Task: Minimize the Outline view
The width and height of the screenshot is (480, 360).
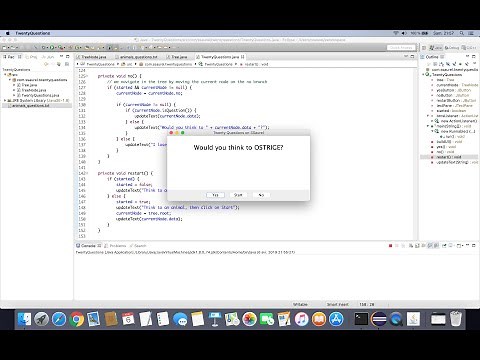Action: click(x=467, y=57)
